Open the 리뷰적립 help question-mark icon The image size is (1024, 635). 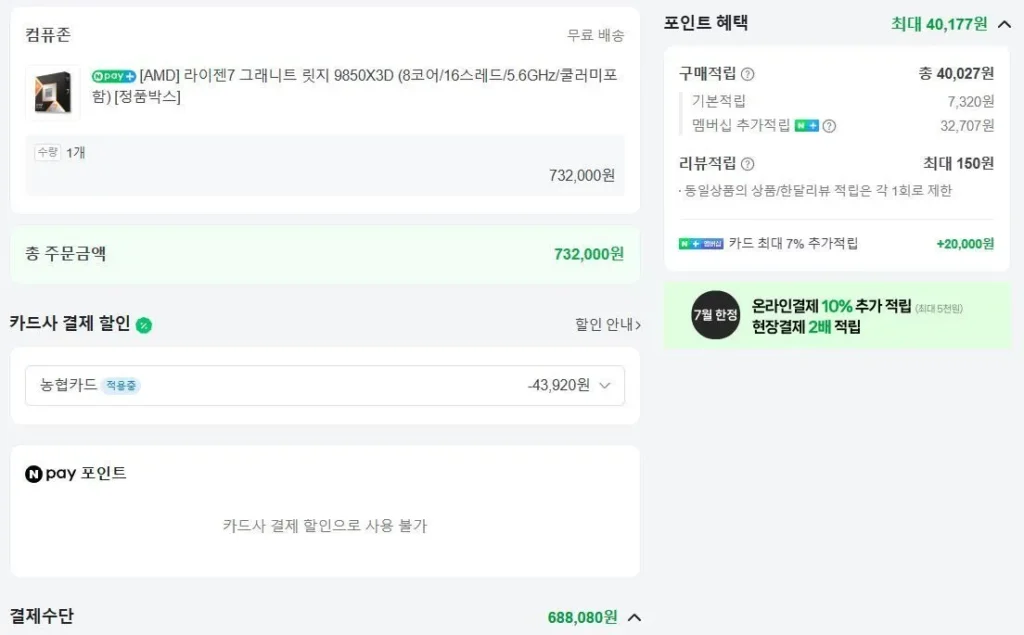click(748, 164)
